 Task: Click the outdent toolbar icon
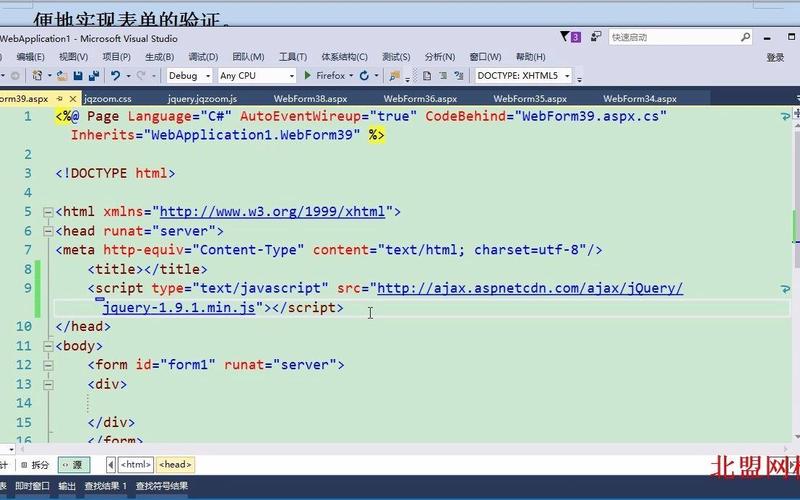443,76
